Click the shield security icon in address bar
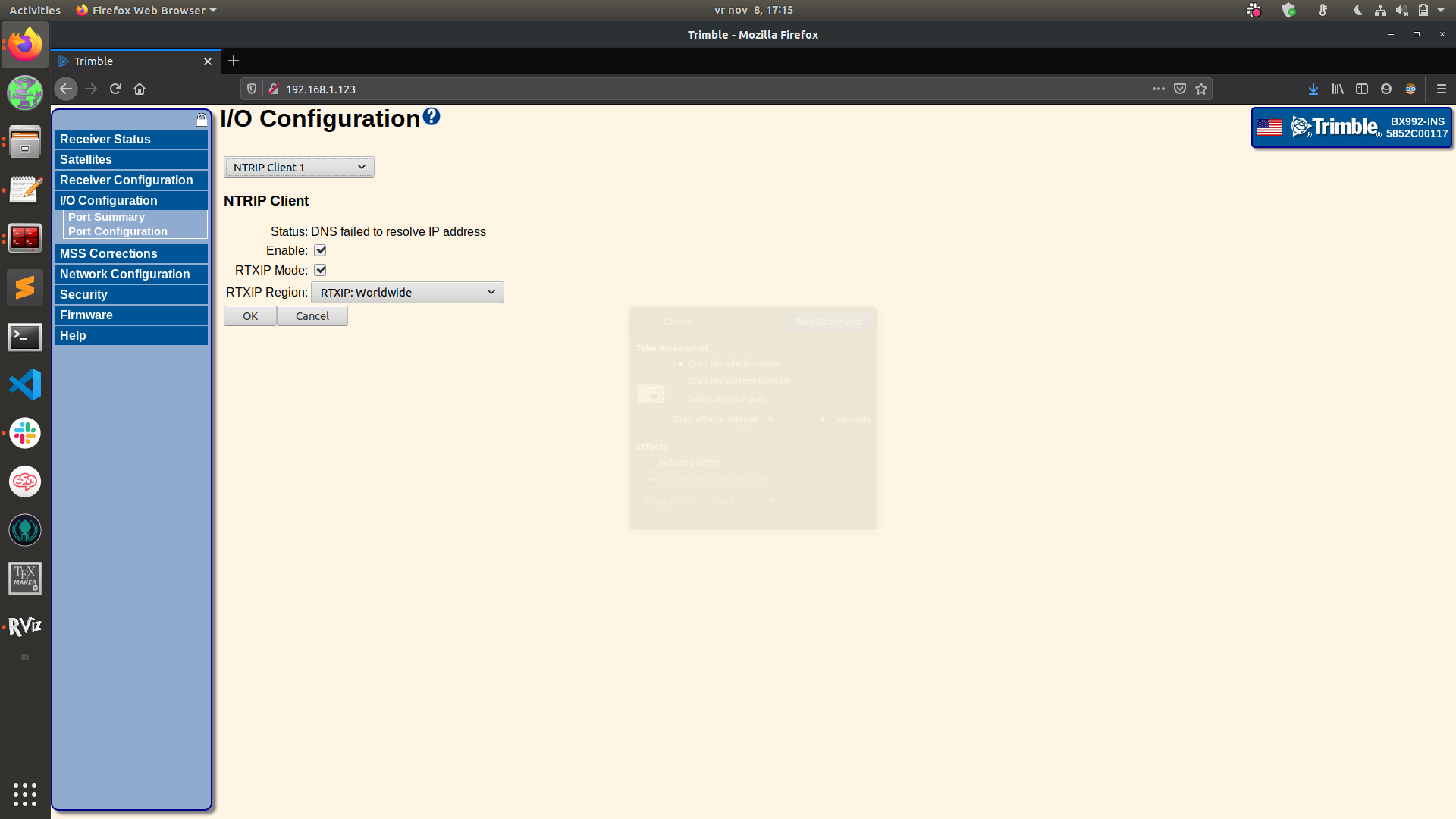 tap(252, 89)
